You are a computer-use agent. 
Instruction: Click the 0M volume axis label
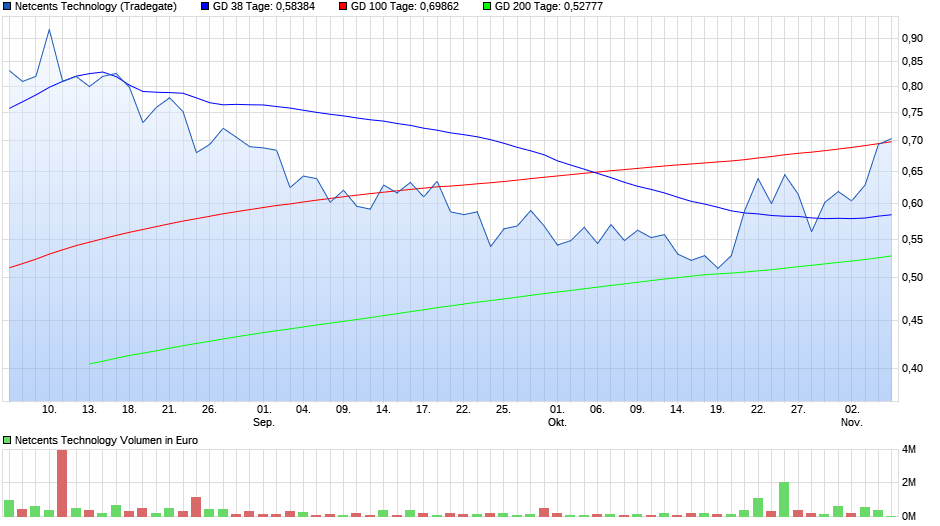point(909,516)
